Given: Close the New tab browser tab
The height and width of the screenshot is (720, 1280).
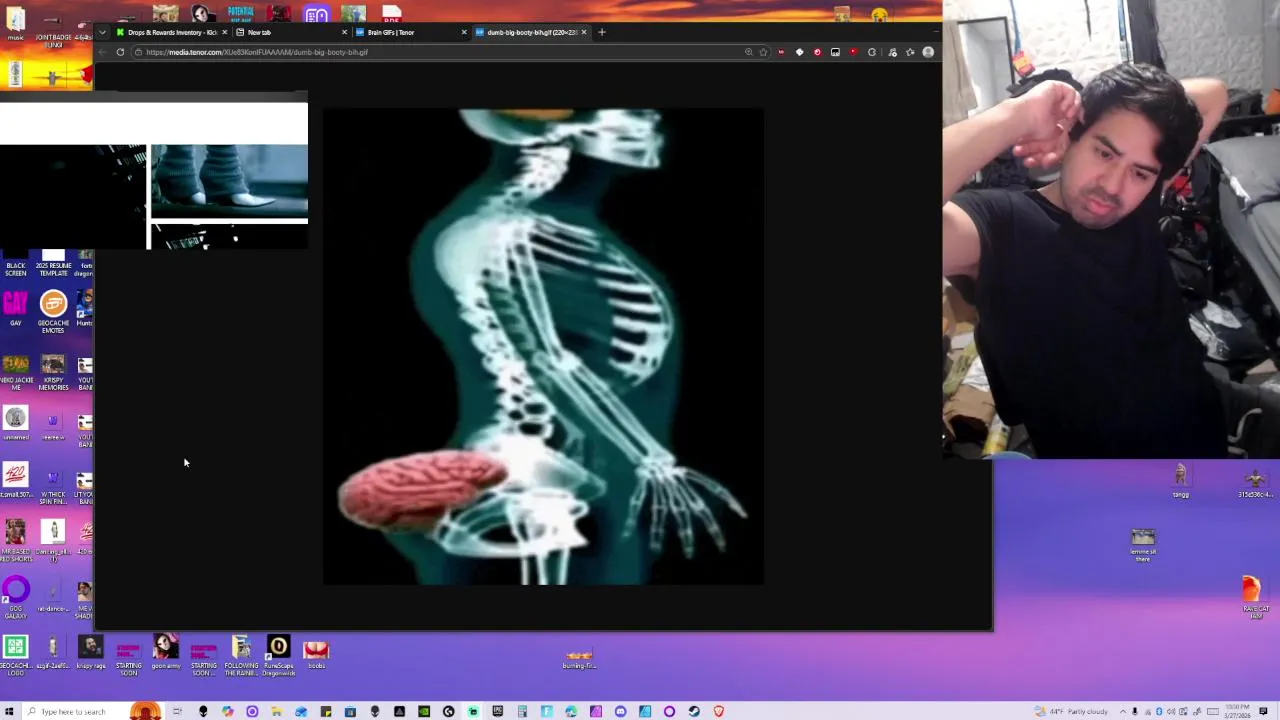Looking at the screenshot, I should pos(344,32).
